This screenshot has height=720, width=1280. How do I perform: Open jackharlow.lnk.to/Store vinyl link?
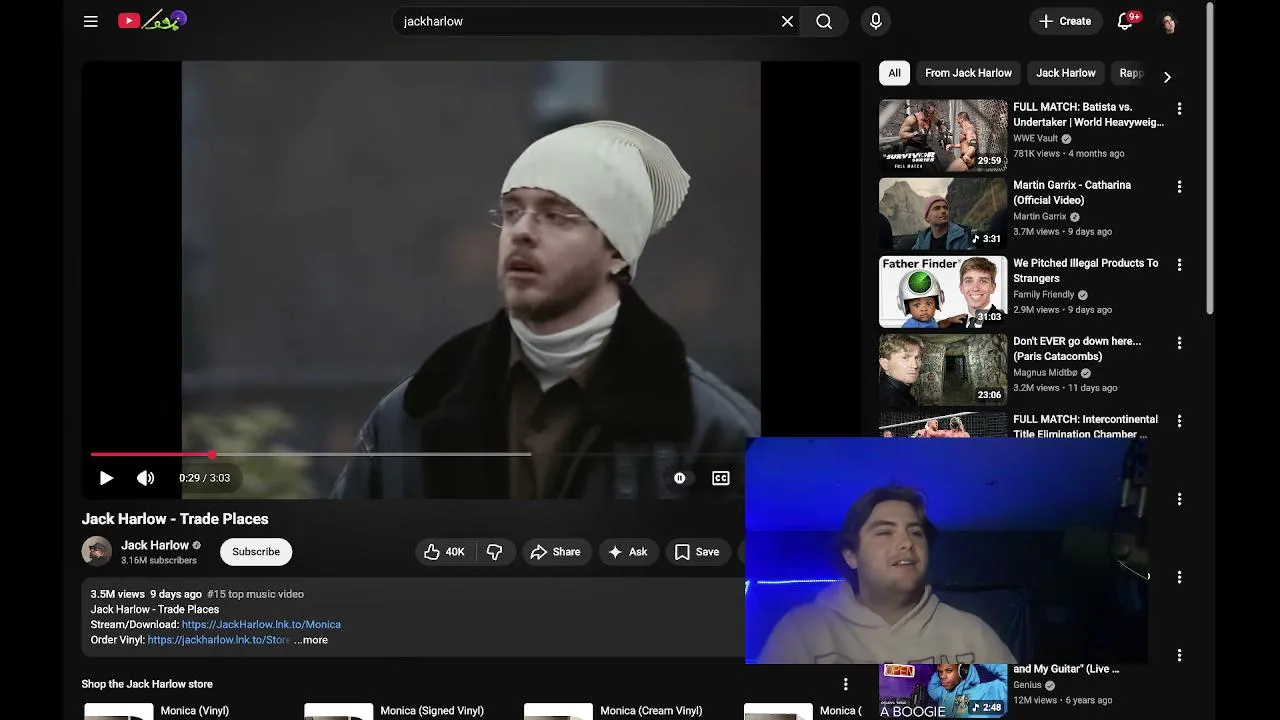(219, 640)
